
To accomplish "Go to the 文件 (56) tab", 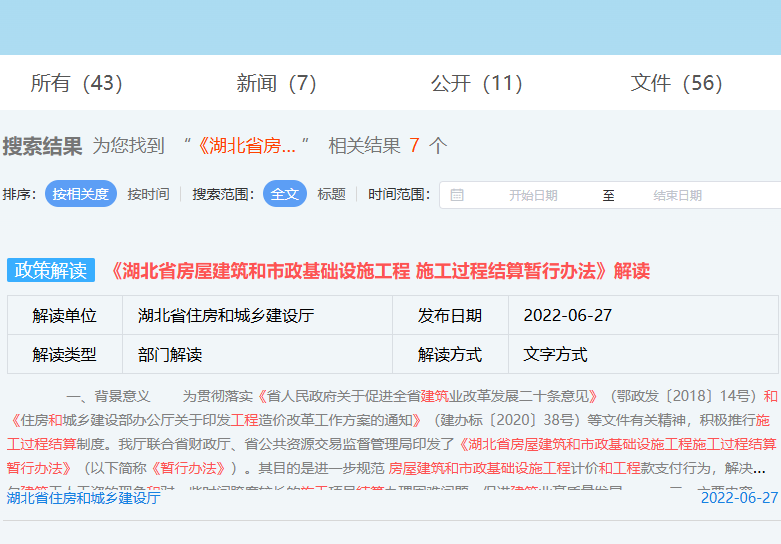I will pos(676,83).
